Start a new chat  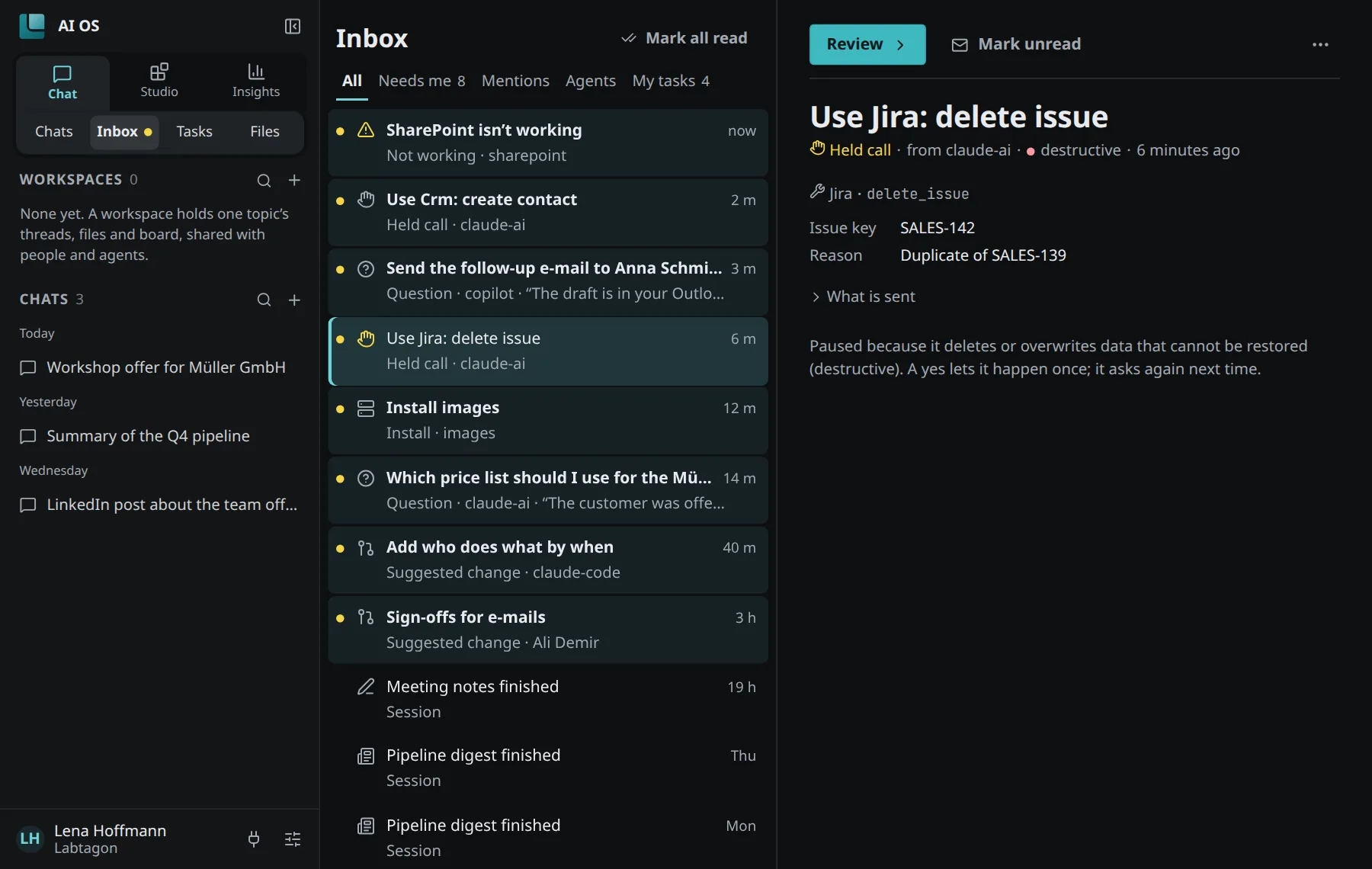pyautogui.click(x=294, y=300)
